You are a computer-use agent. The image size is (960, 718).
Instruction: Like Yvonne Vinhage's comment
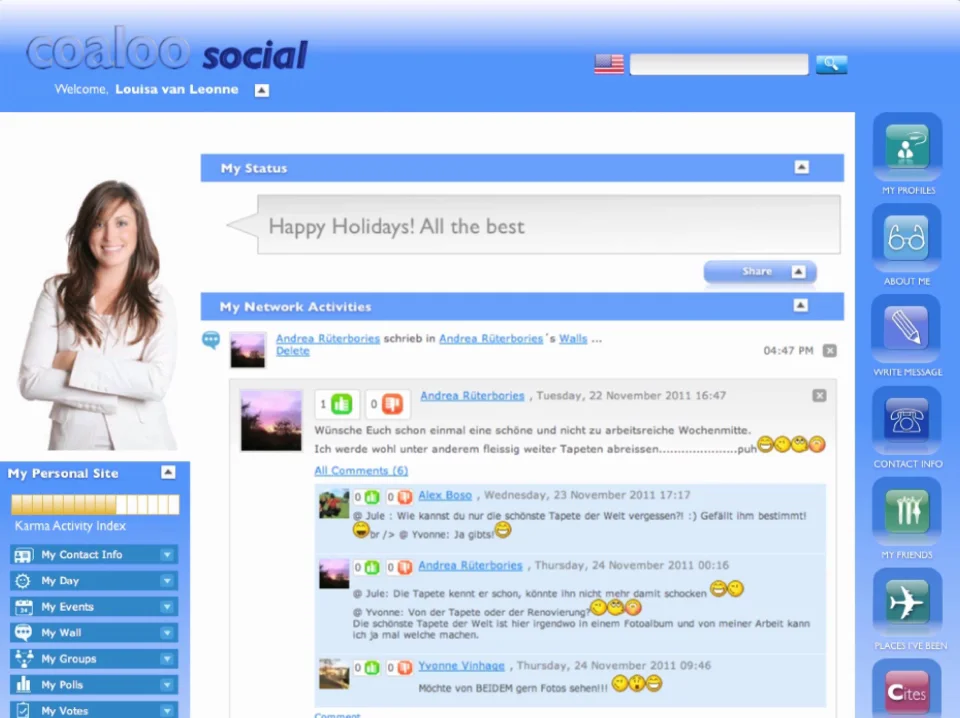tap(372, 668)
